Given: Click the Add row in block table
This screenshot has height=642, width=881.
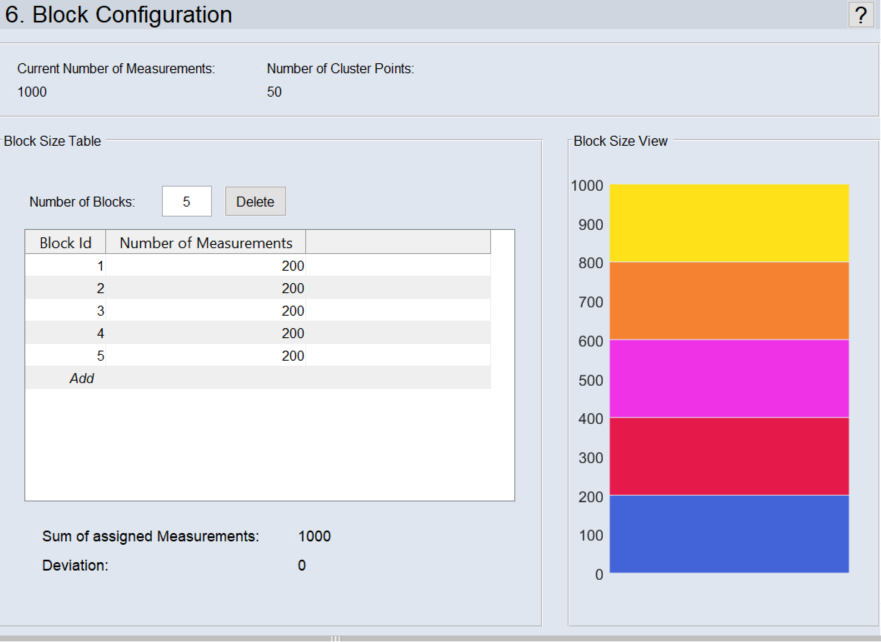Looking at the screenshot, I should (82, 378).
